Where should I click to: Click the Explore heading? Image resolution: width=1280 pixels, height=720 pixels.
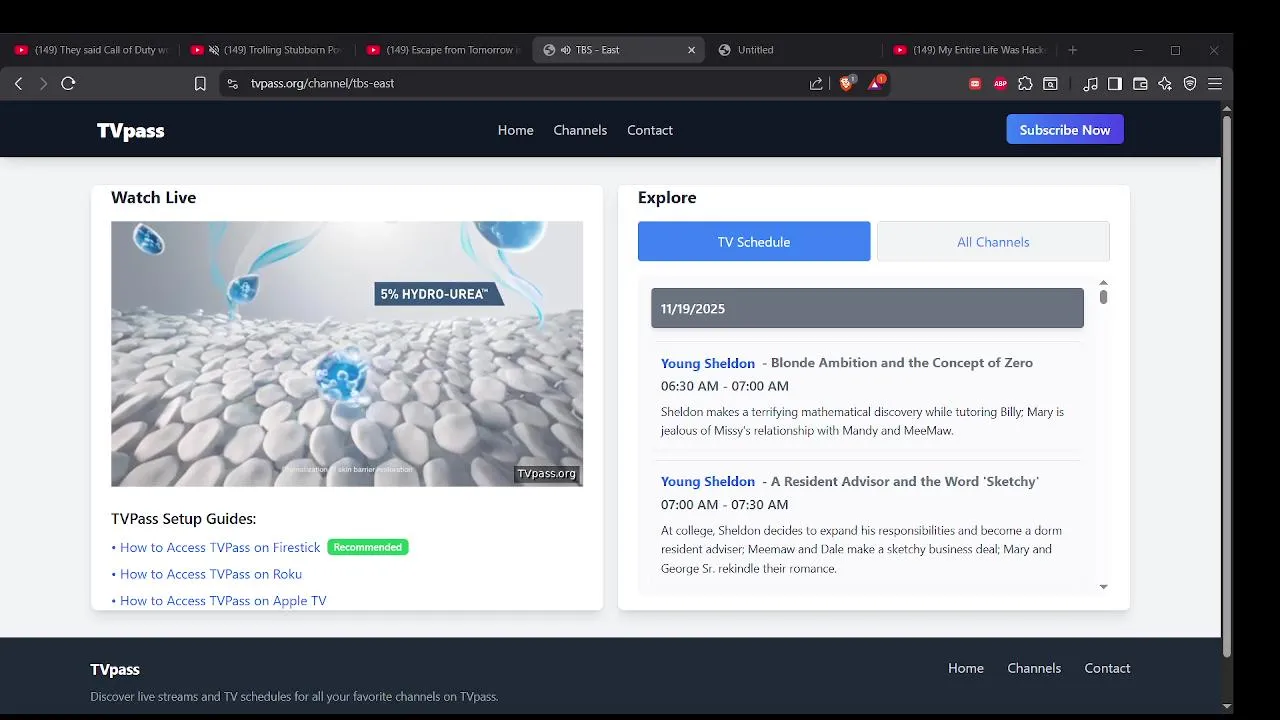667,198
